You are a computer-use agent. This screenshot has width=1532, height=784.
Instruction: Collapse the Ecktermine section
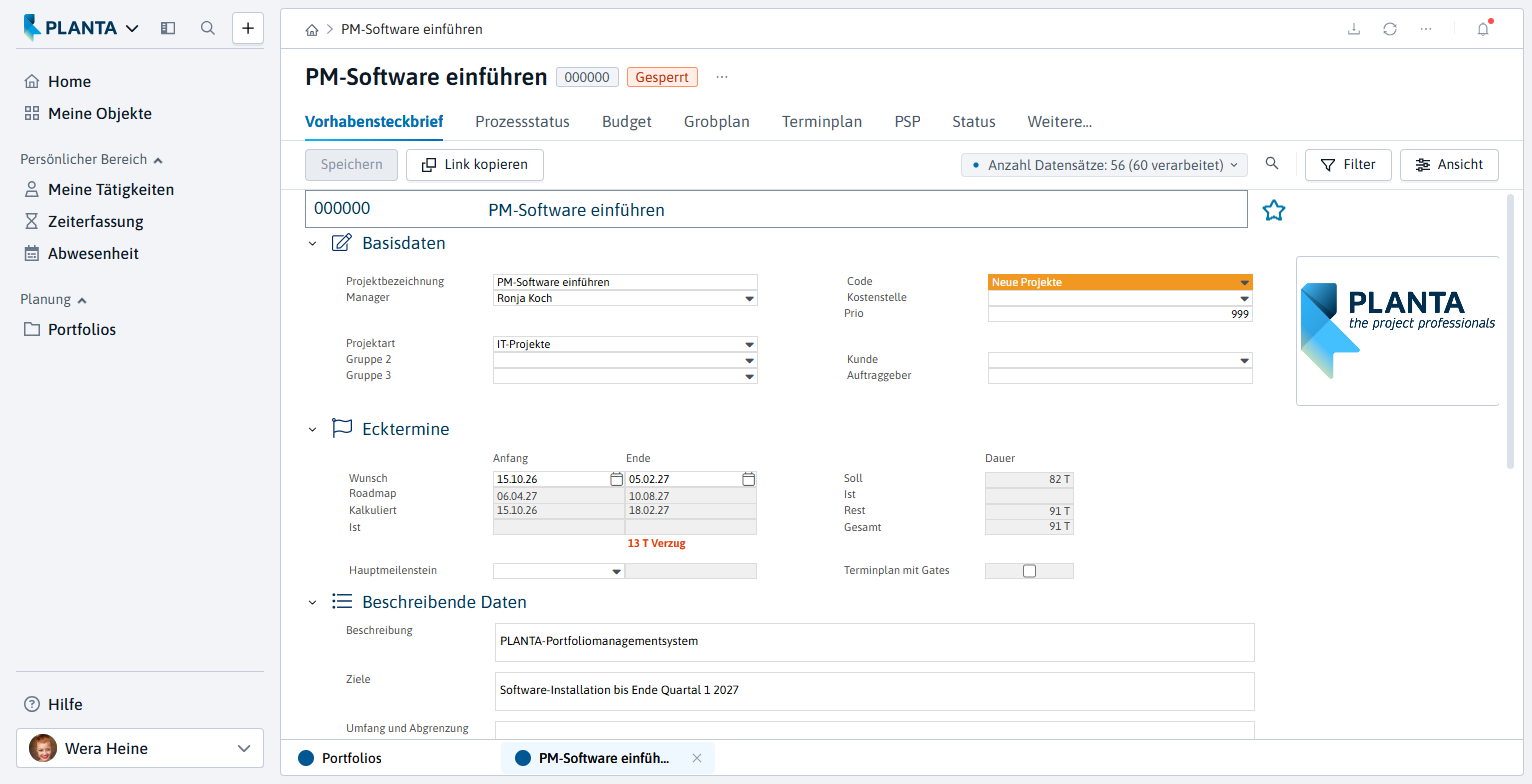click(x=312, y=429)
